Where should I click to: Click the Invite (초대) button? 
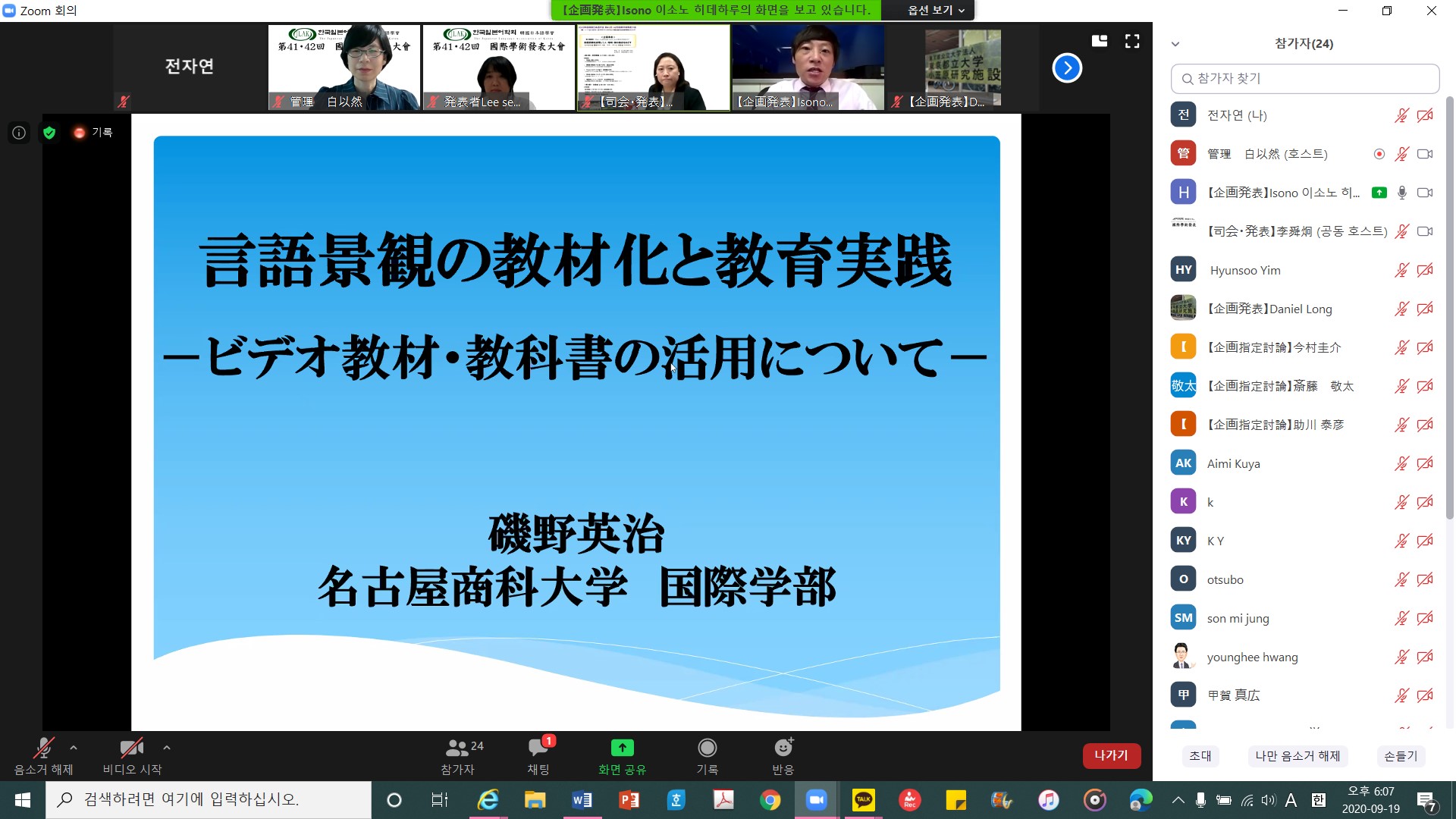(x=1200, y=756)
